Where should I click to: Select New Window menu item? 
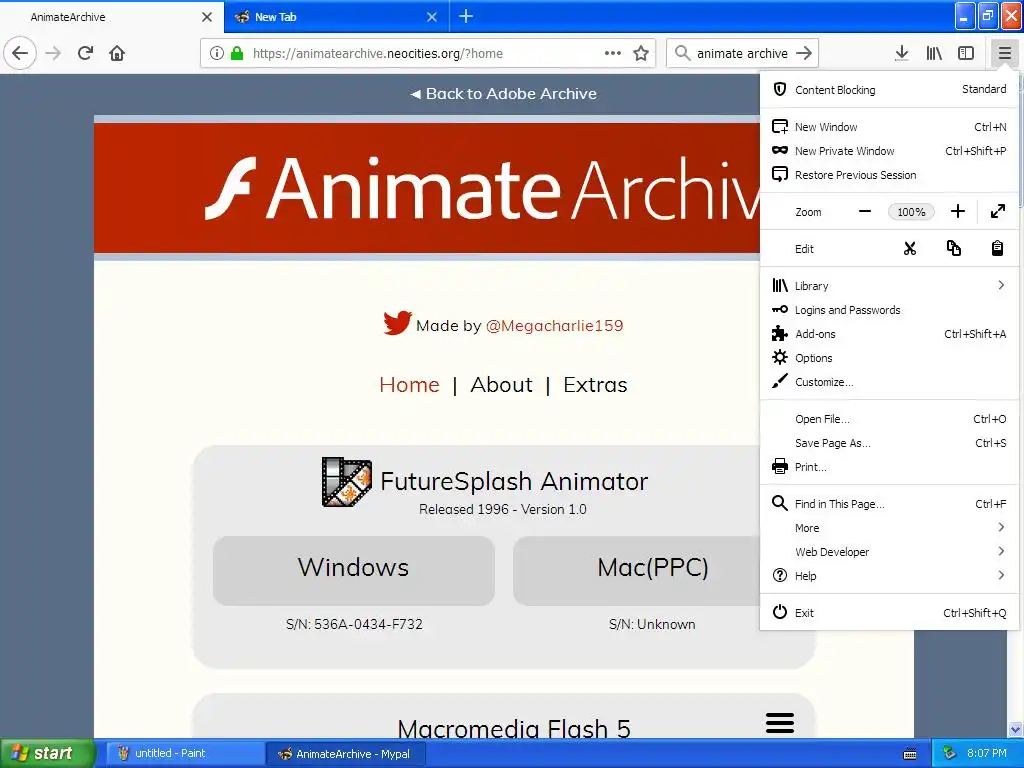click(889, 127)
